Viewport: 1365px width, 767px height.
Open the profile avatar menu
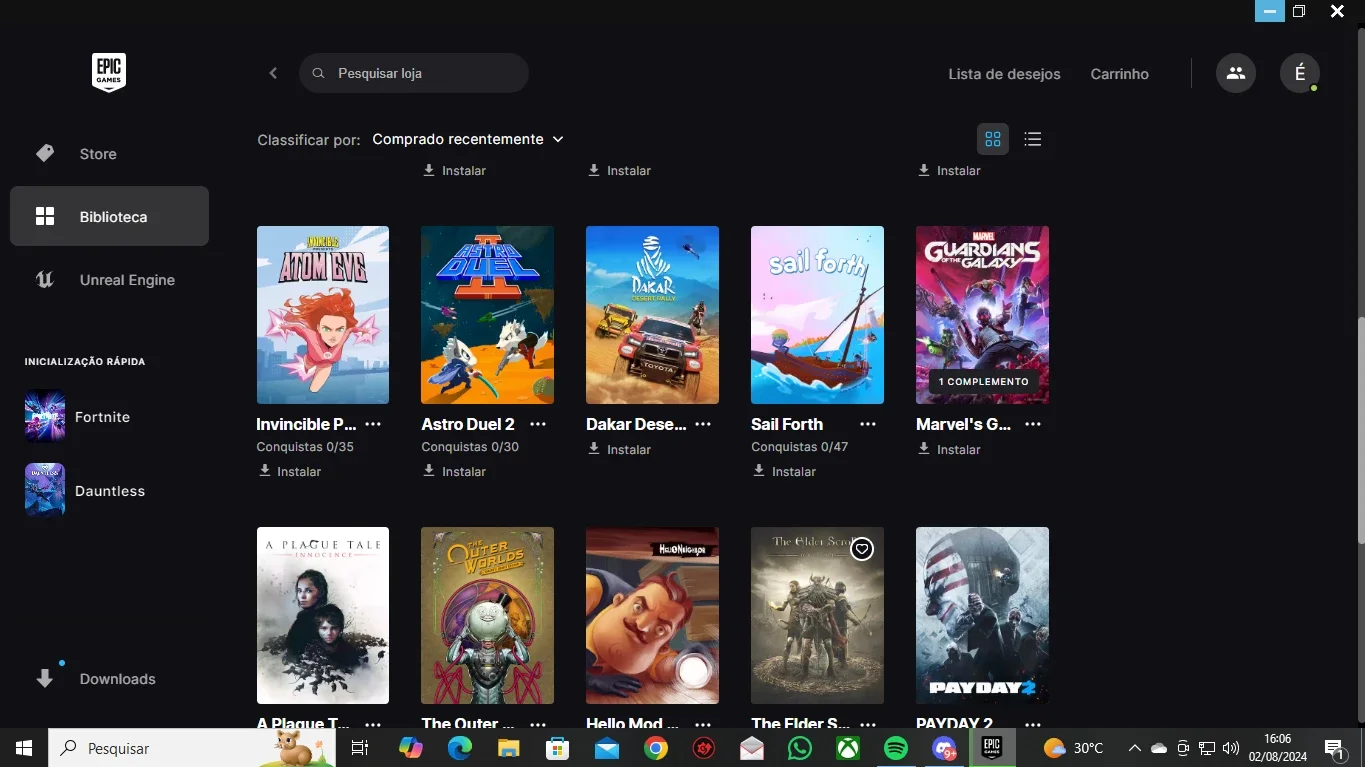[1300, 73]
